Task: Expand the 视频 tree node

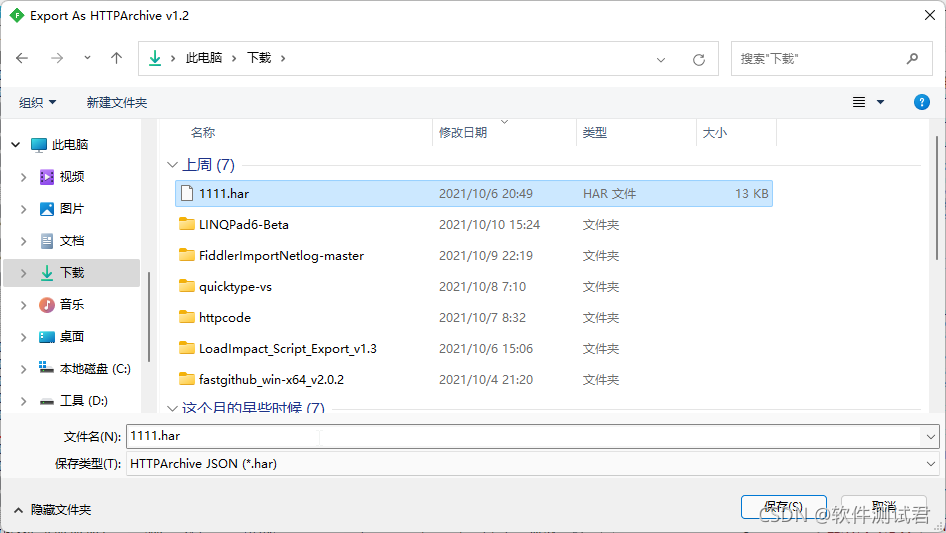Action: tap(24, 177)
